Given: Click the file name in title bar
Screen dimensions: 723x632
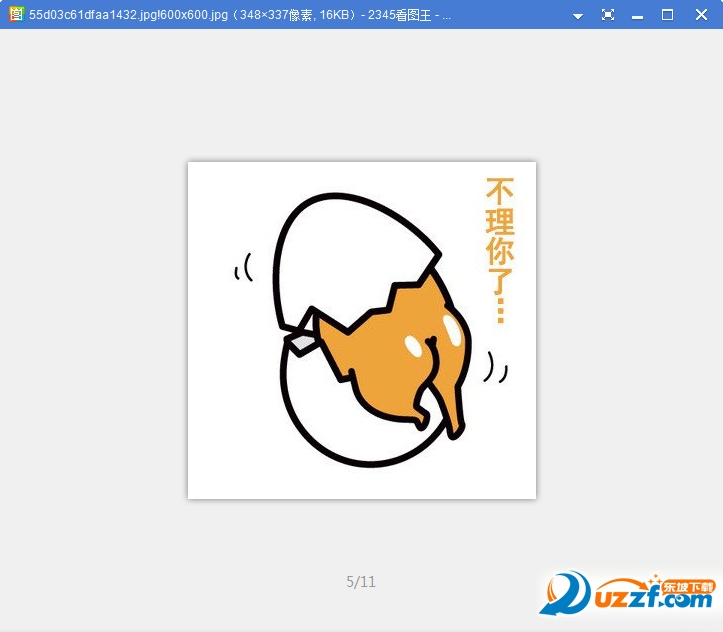Looking at the screenshot, I should [129, 15].
